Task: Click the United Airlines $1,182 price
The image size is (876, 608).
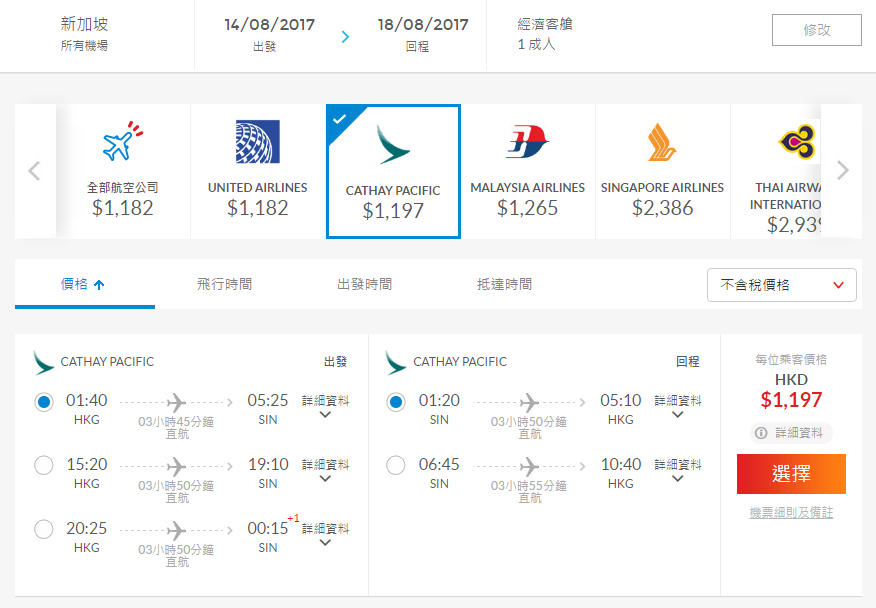Action: click(258, 208)
